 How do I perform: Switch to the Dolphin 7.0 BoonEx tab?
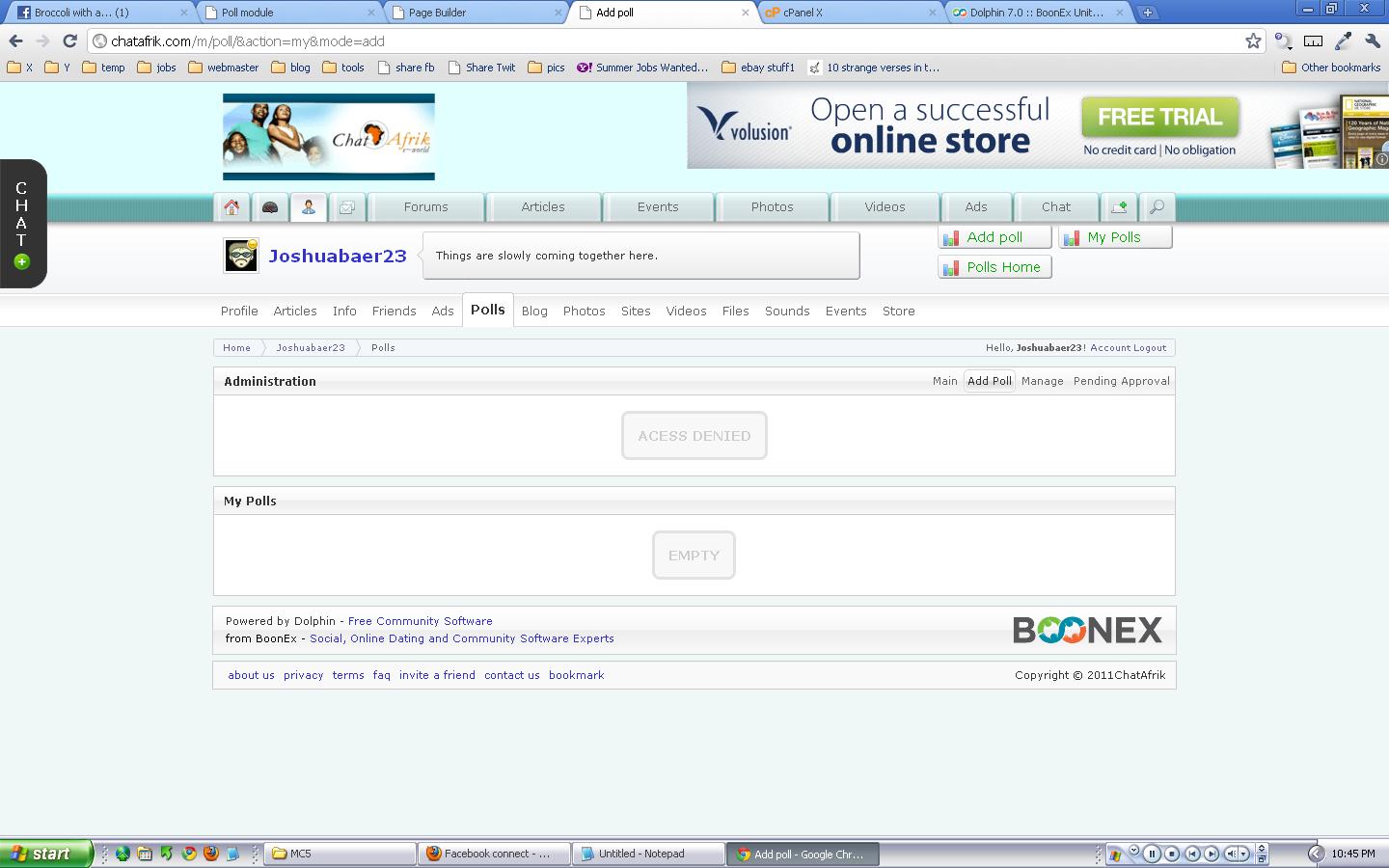coord(1038,13)
